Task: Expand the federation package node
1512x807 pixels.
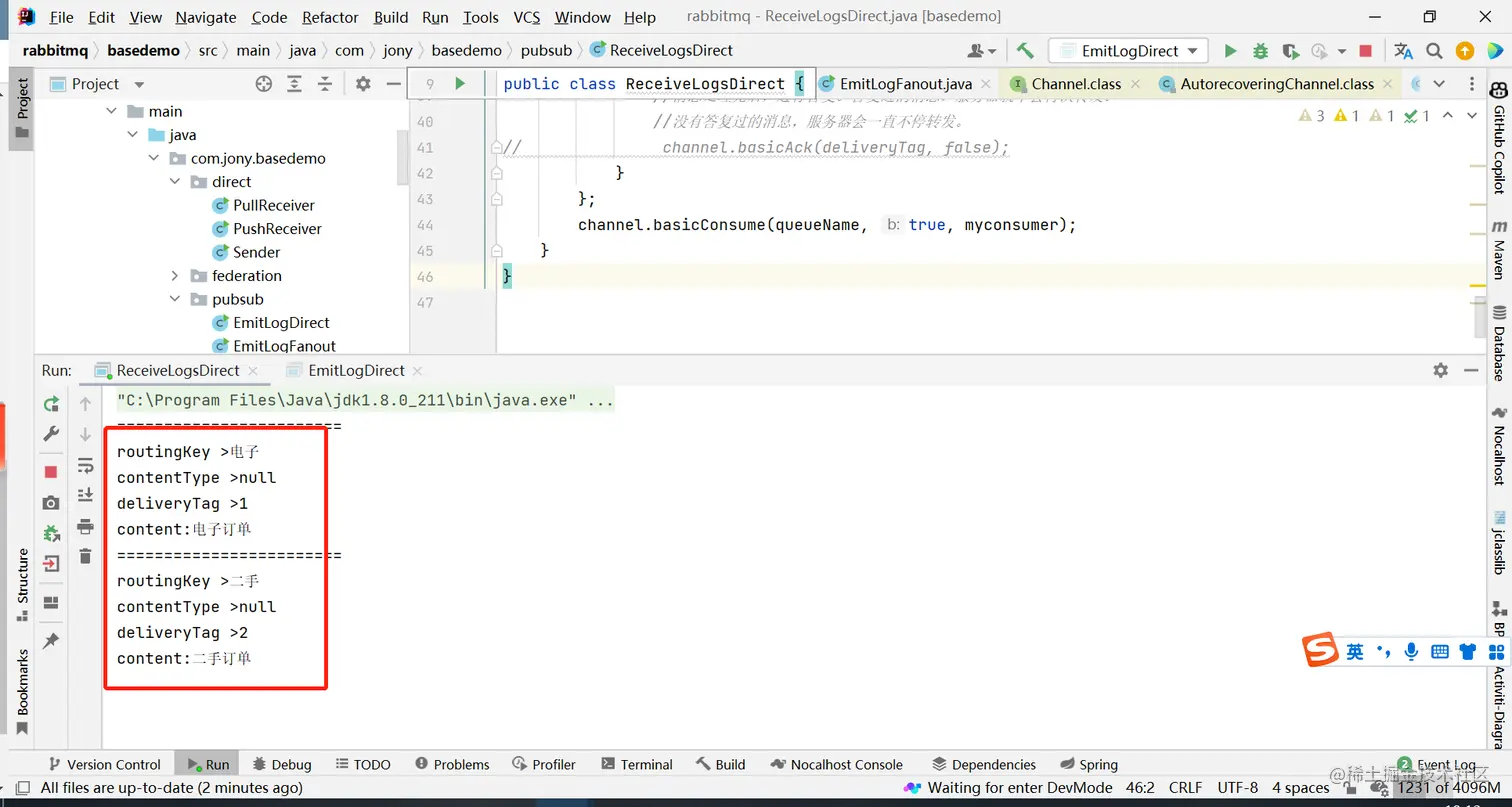Action: [x=174, y=276]
